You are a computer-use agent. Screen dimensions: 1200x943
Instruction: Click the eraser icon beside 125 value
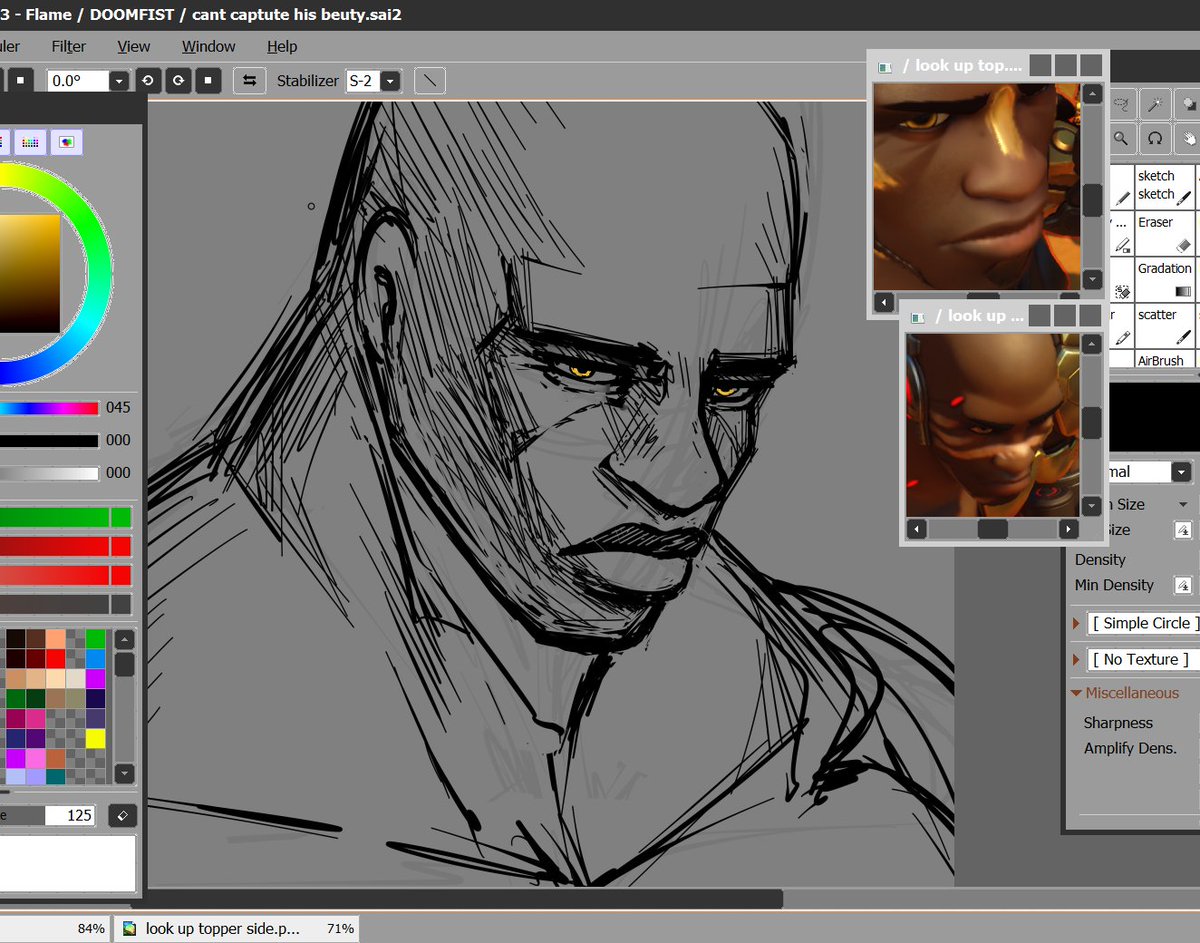point(122,815)
